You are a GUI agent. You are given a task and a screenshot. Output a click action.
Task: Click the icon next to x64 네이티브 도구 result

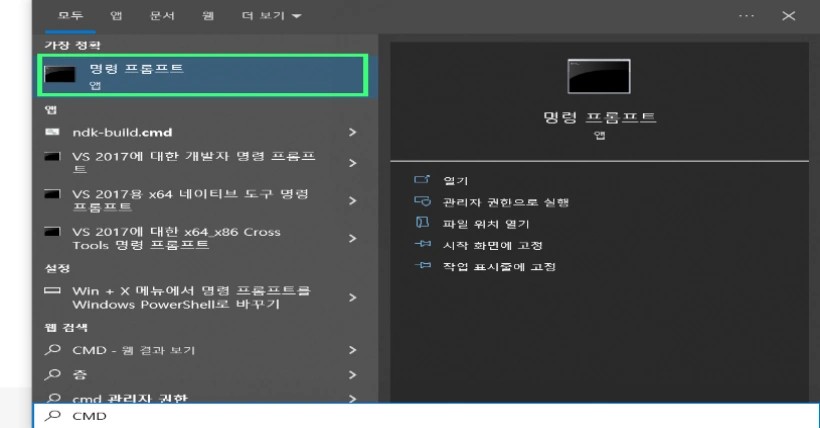[52, 194]
